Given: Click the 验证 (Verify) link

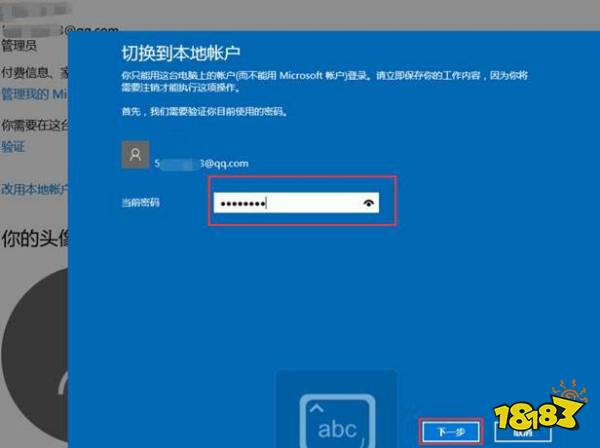Looking at the screenshot, I should pyautogui.click(x=13, y=147).
